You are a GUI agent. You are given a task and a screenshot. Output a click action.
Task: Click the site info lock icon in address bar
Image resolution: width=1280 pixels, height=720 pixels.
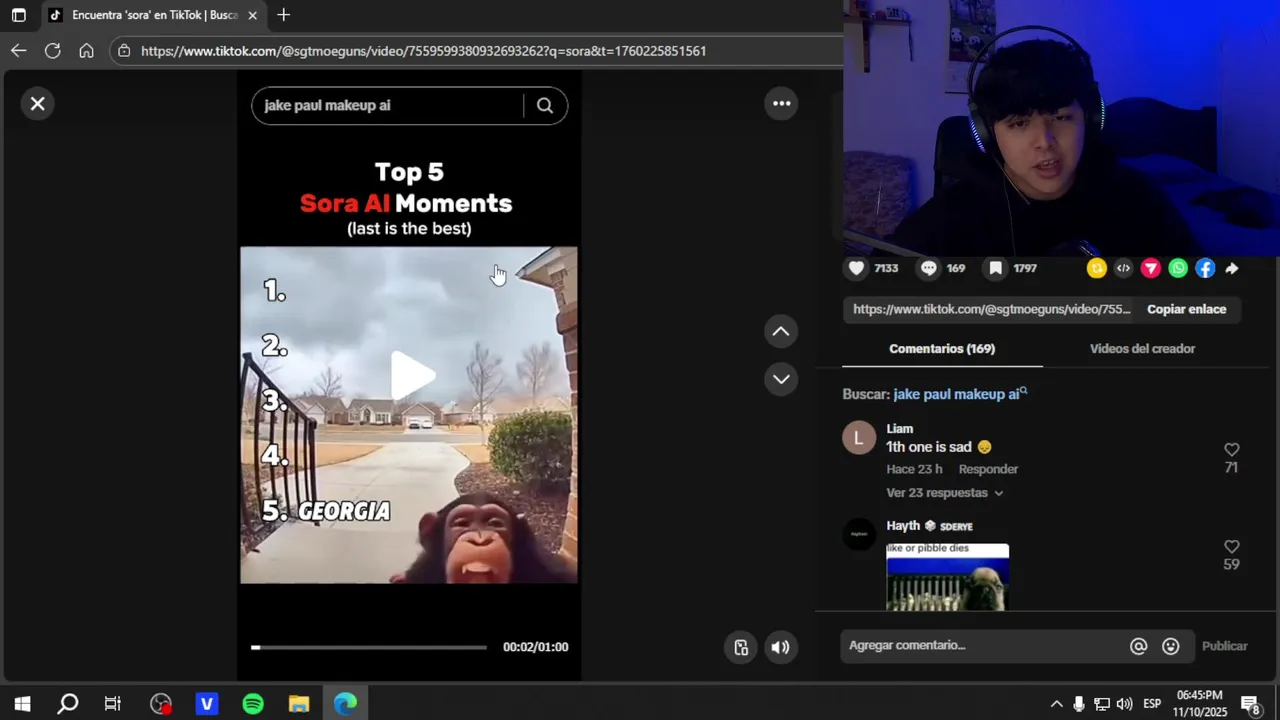click(x=123, y=51)
